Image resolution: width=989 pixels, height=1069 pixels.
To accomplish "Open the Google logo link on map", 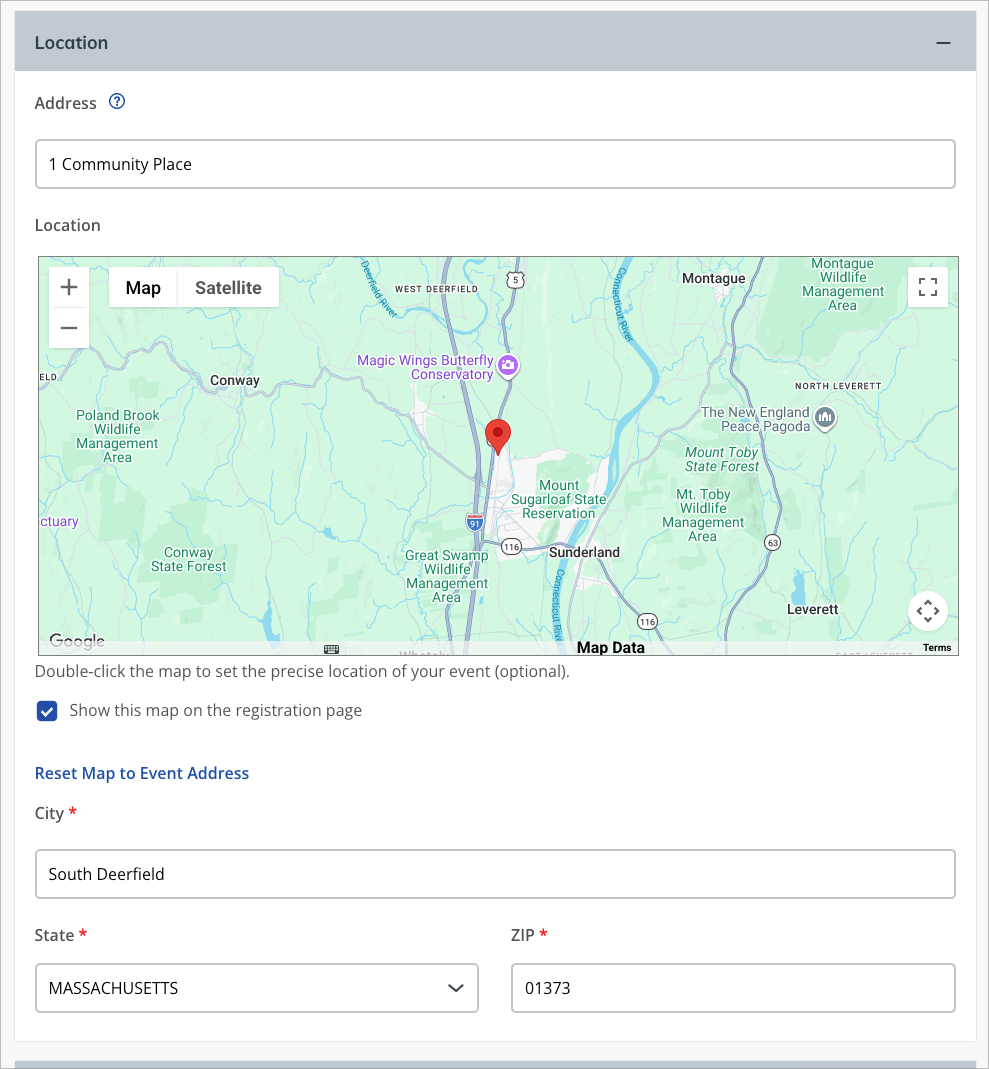I will point(77,641).
